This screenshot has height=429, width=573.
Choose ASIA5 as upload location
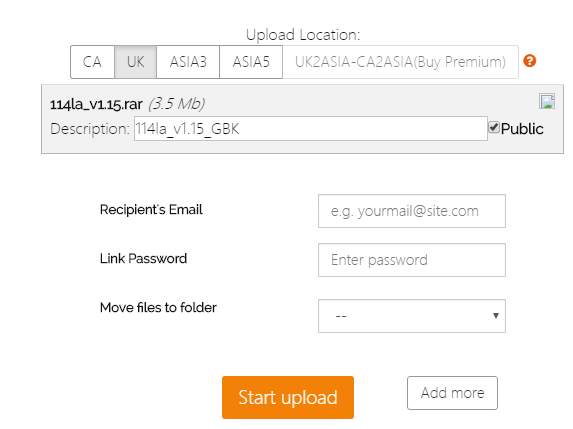point(251,62)
